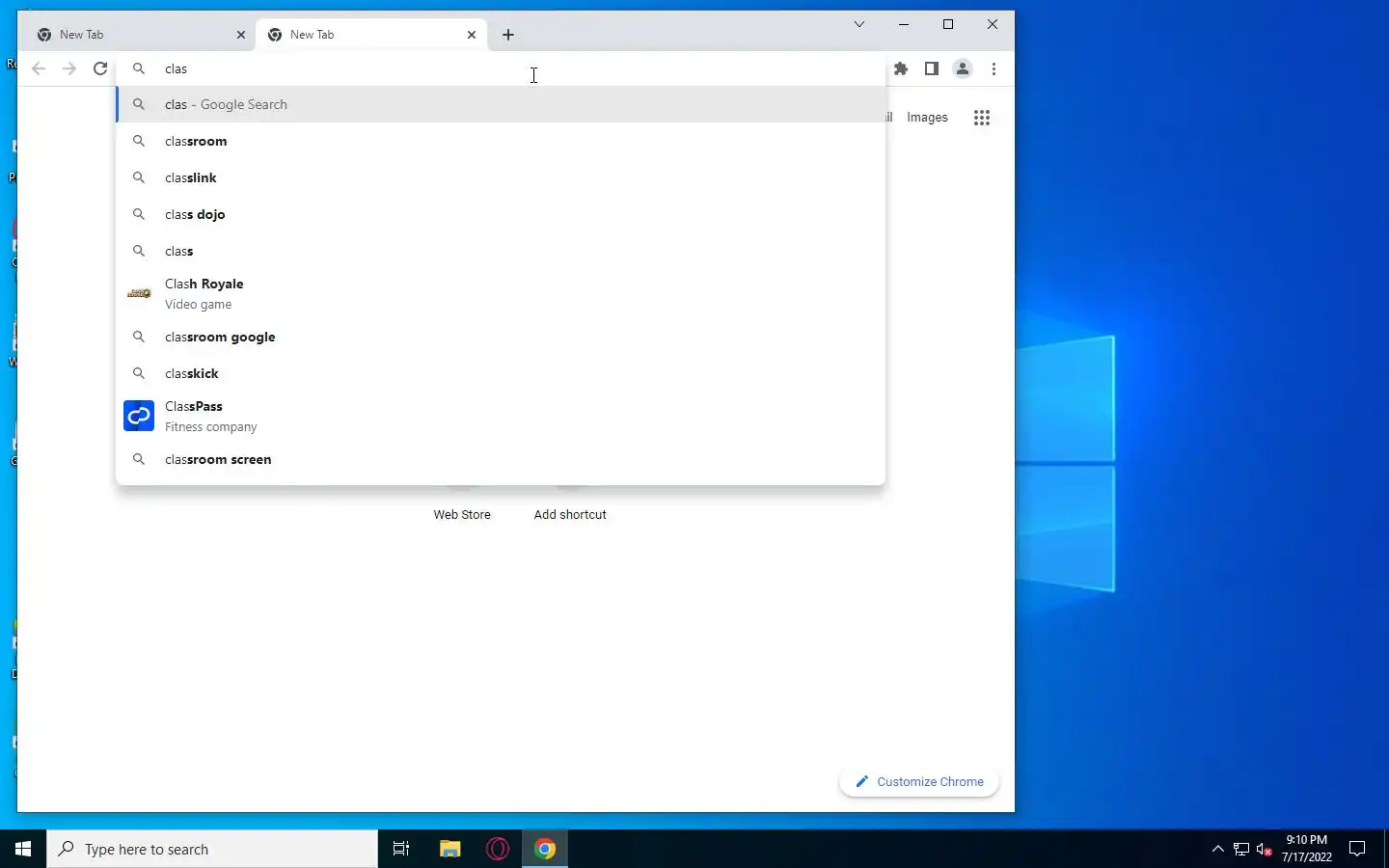Choose the 'class dojo' suggestion
The width and height of the screenshot is (1389, 868).
501,214
